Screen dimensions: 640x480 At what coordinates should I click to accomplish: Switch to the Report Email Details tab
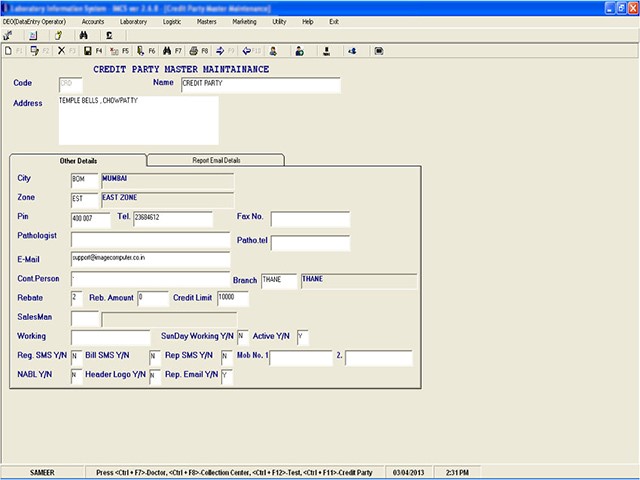tap(216, 160)
